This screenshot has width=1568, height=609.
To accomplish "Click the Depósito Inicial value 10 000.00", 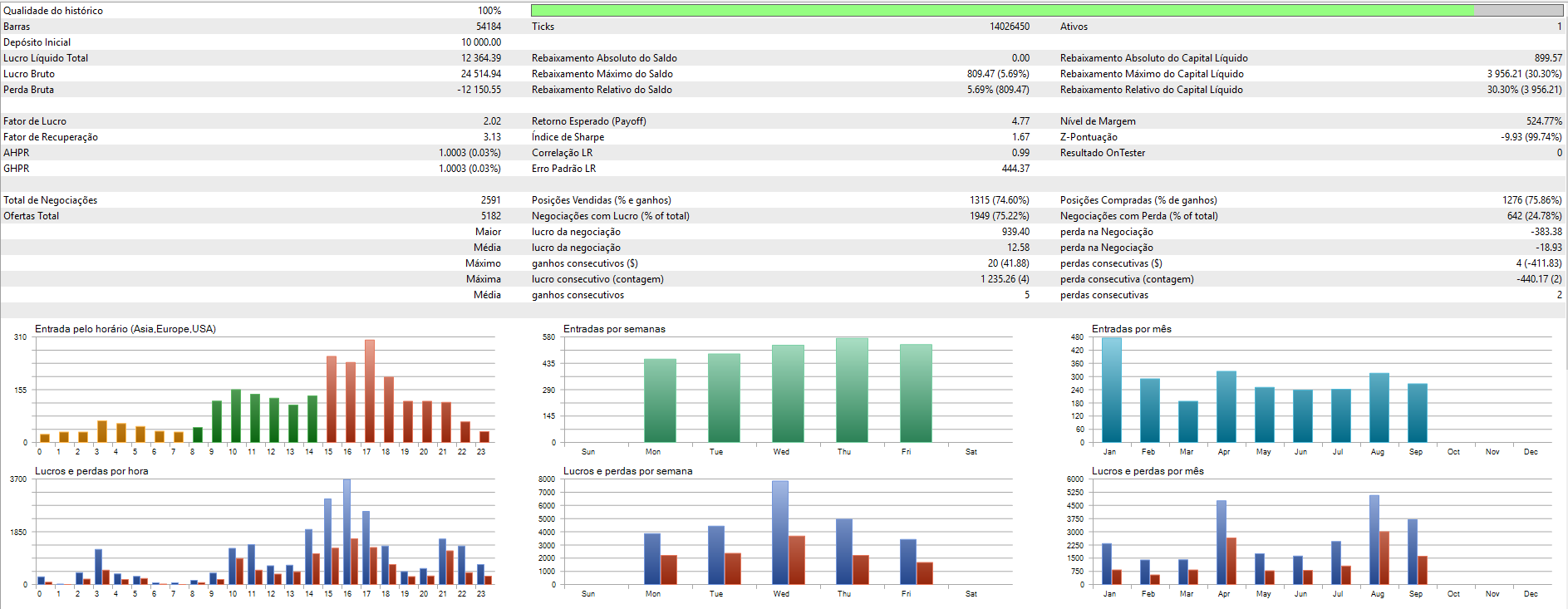I will click(480, 42).
